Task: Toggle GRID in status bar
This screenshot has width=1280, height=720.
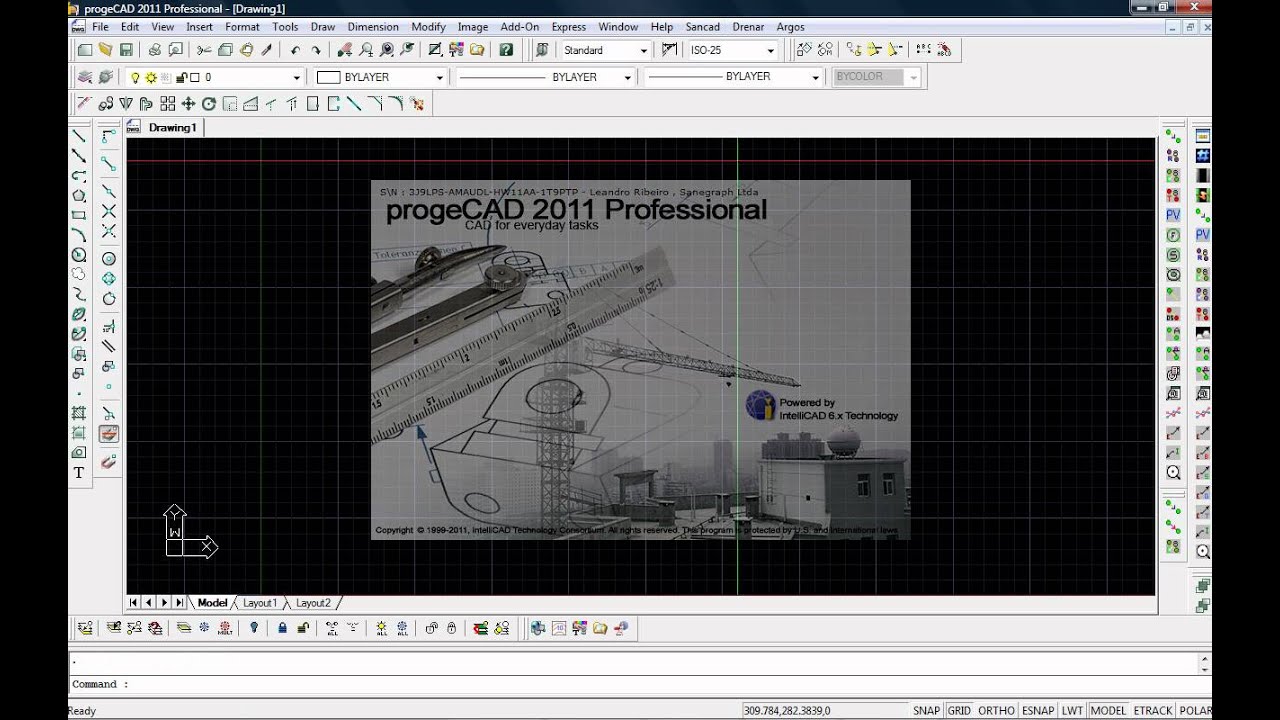Action: click(x=959, y=711)
